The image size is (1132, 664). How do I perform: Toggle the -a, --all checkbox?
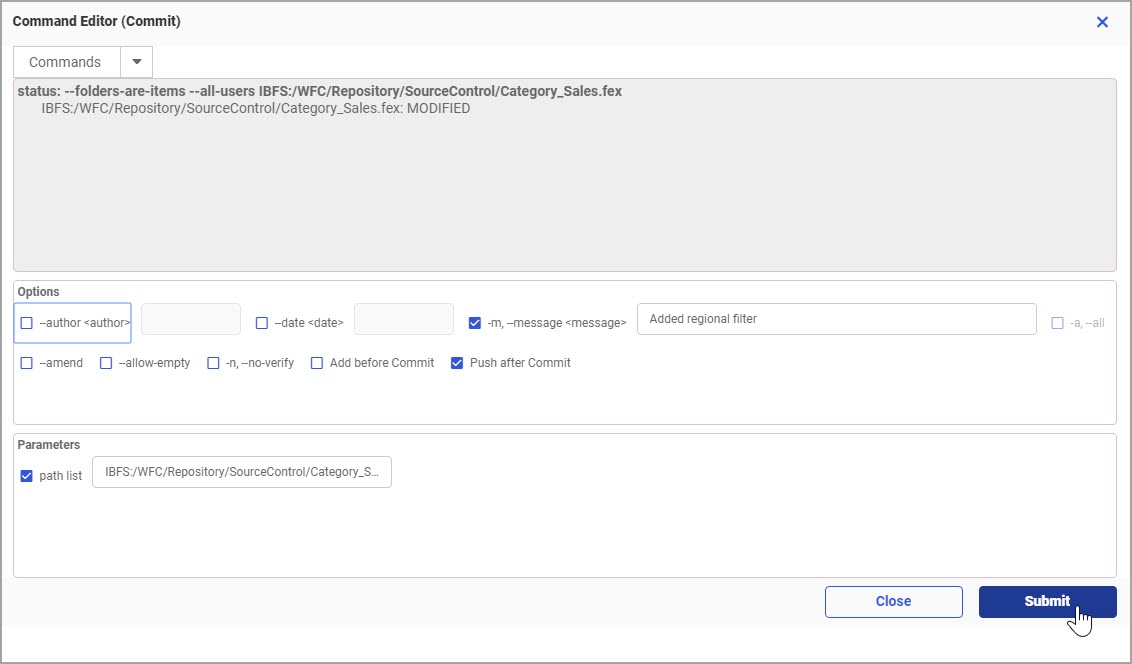click(x=1058, y=323)
